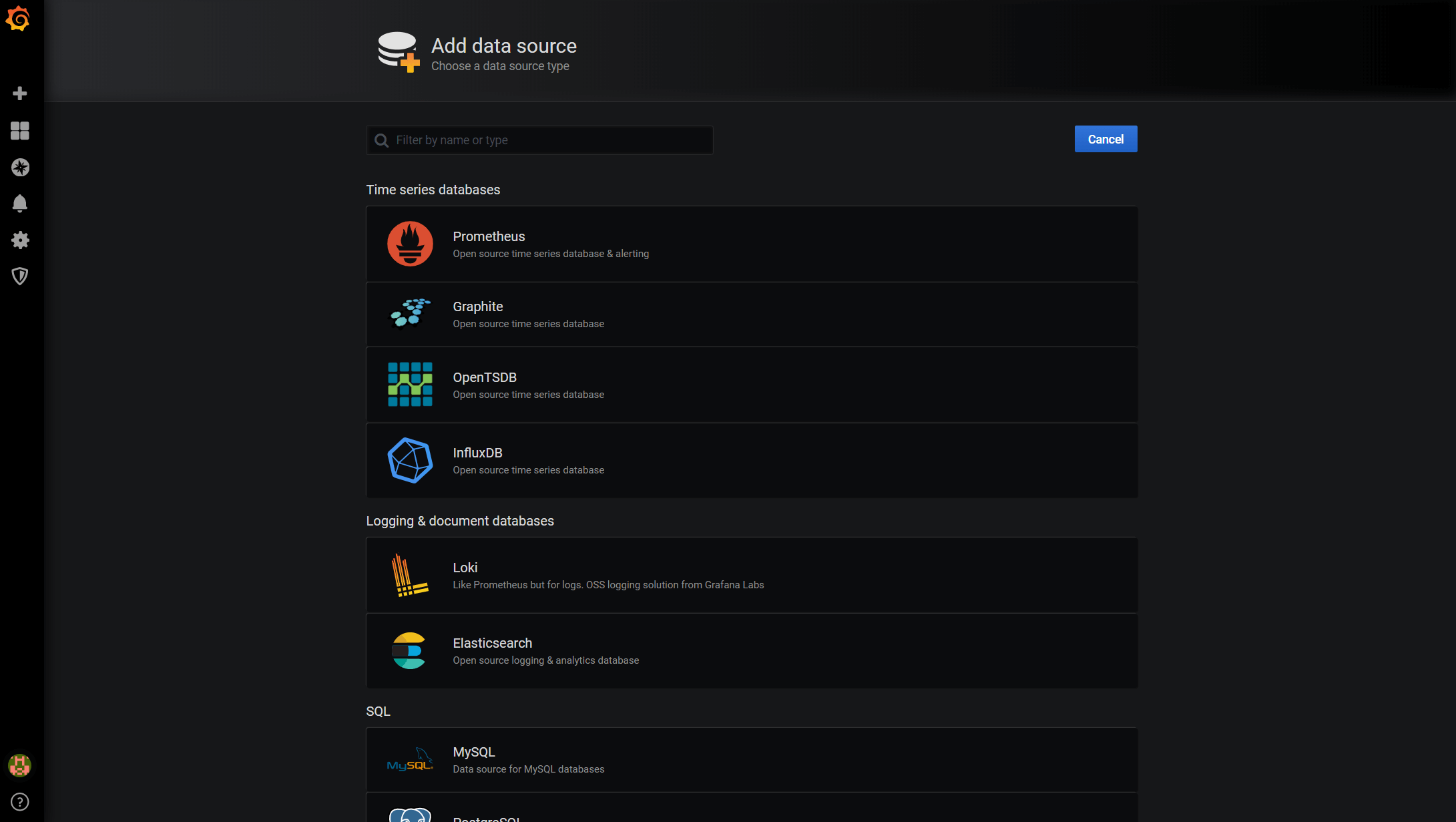Select the Loki data source
The width and height of the screenshot is (1456, 822).
point(751,575)
